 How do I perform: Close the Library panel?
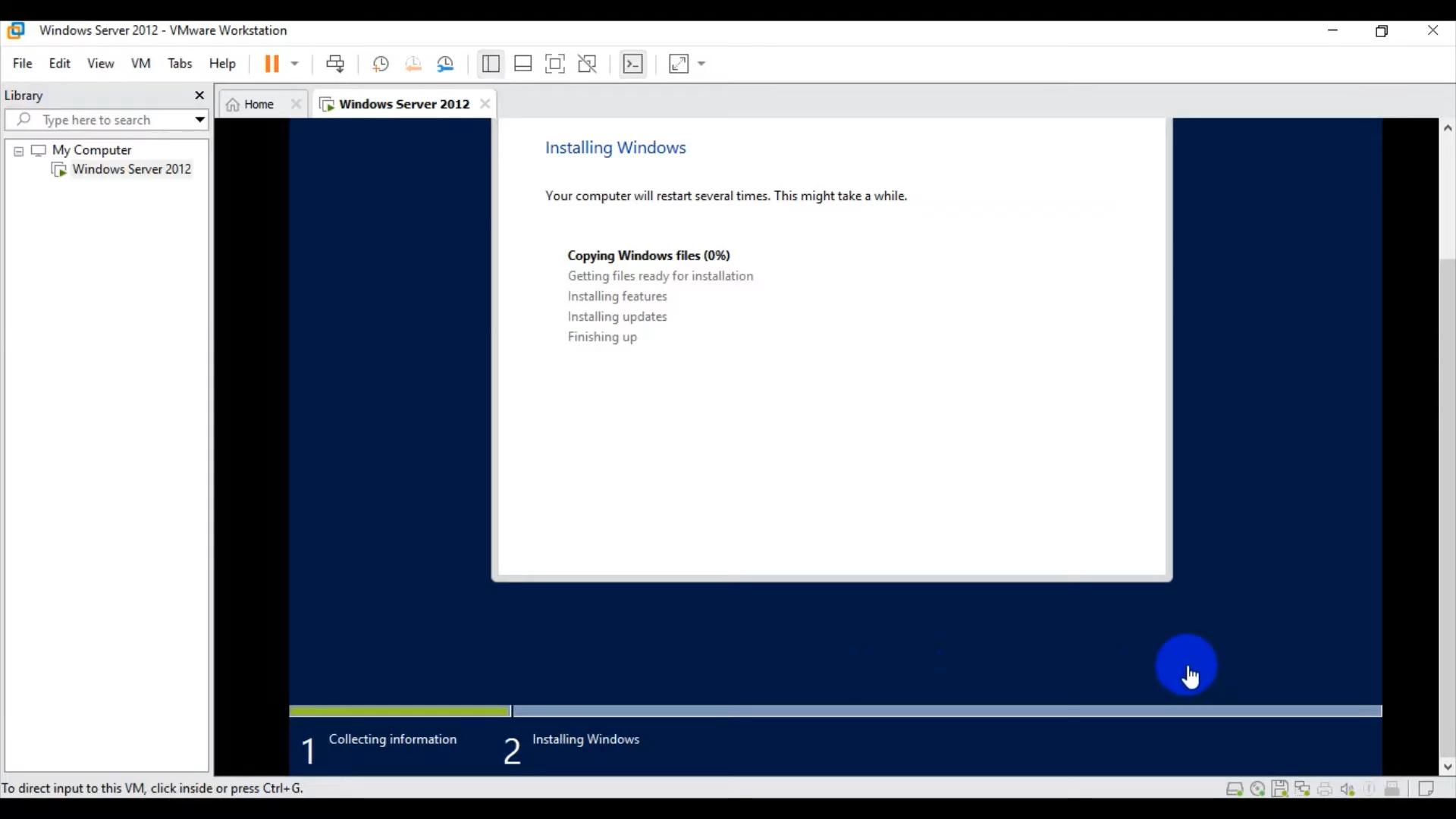[199, 96]
